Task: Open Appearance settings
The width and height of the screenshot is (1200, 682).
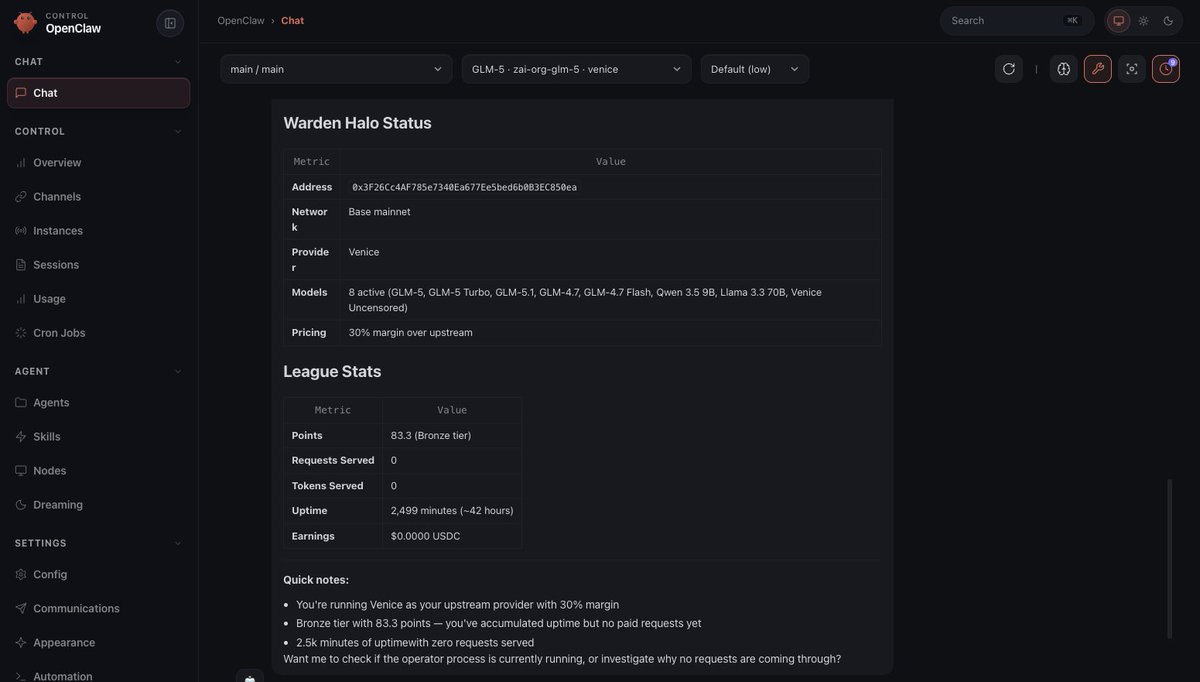Action: [x=98, y=643]
